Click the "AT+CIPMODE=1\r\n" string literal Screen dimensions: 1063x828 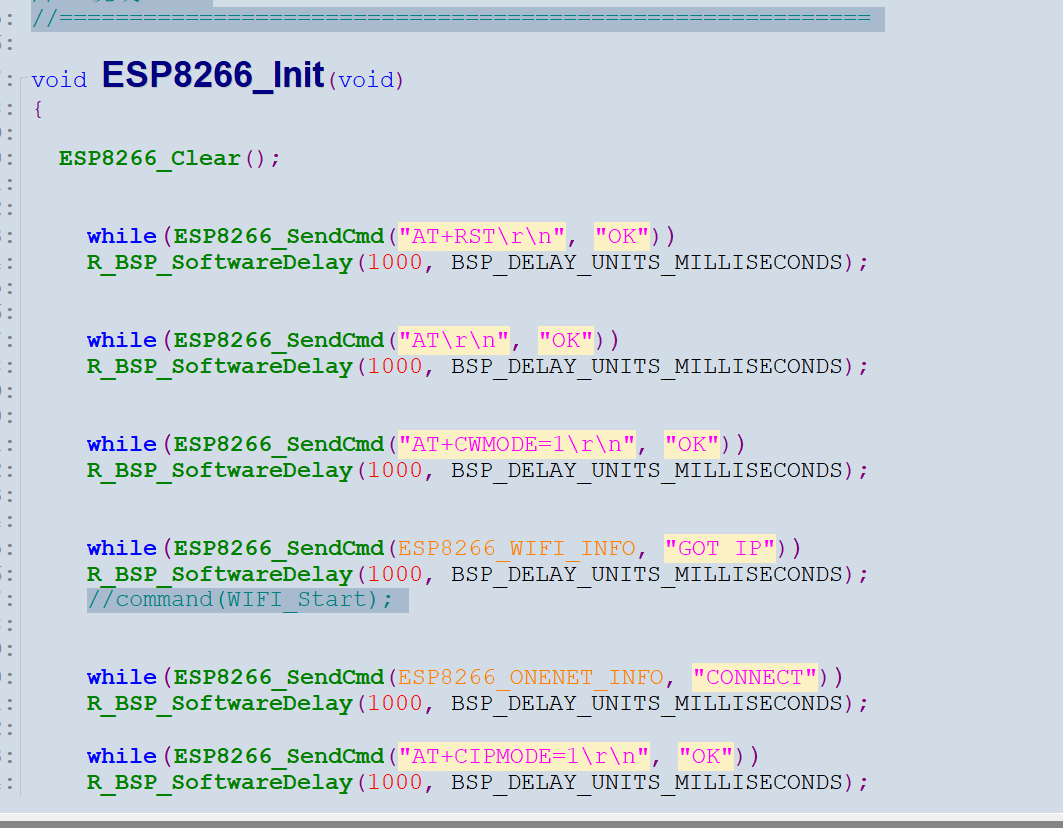524,756
